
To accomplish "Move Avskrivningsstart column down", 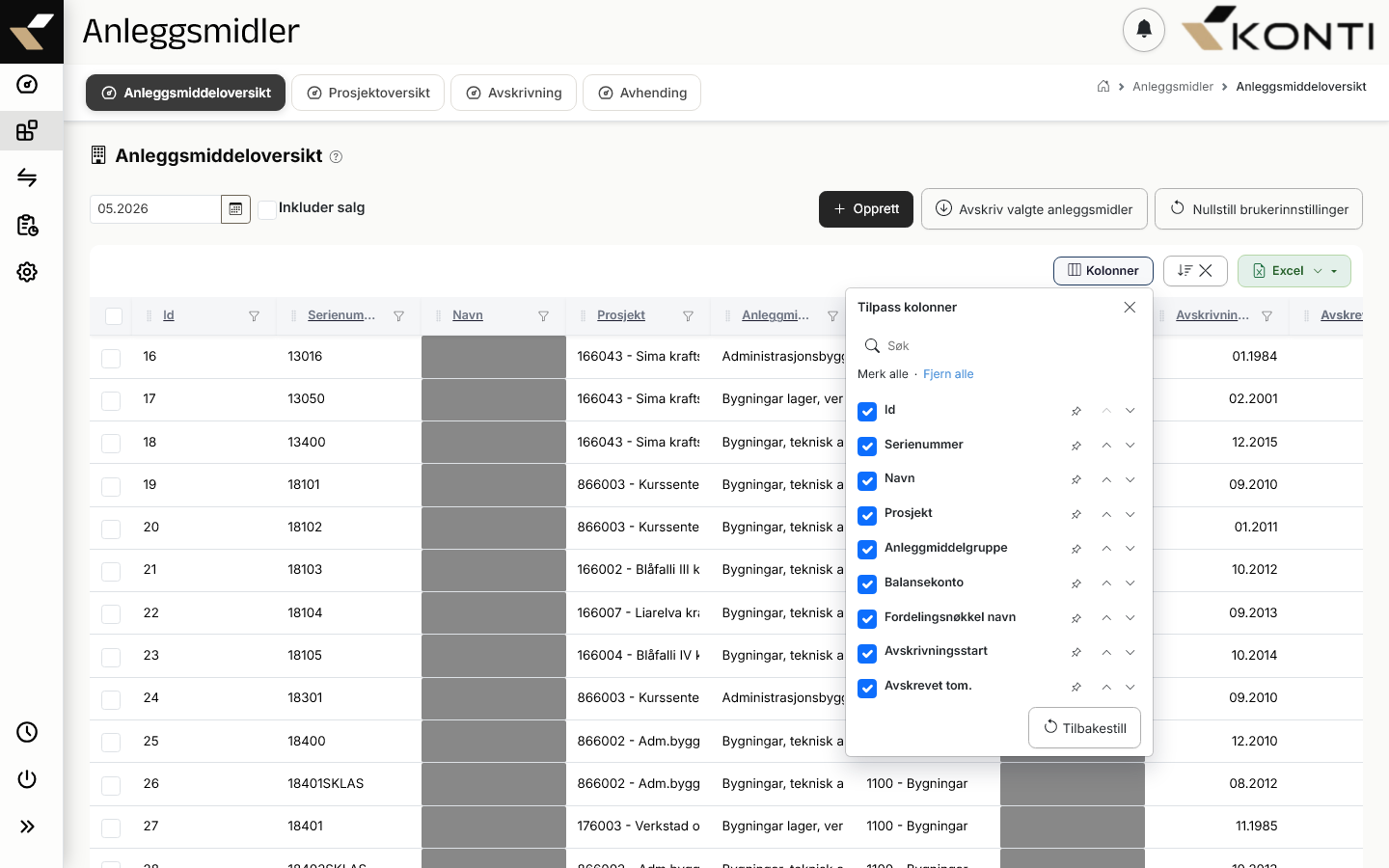I will click(1130, 652).
